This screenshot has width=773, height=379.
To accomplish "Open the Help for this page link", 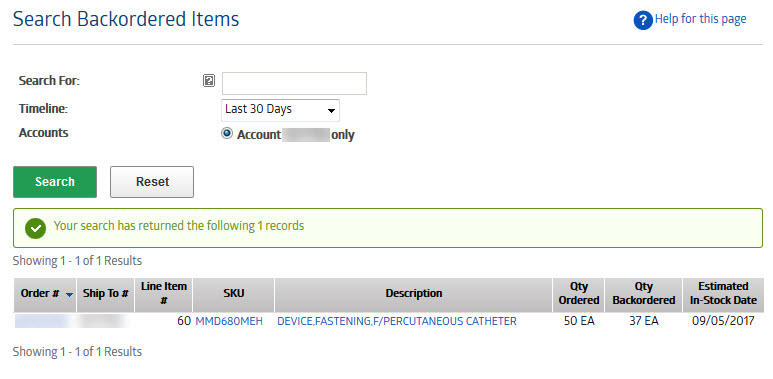I will pyautogui.click(x=700, y=19).
